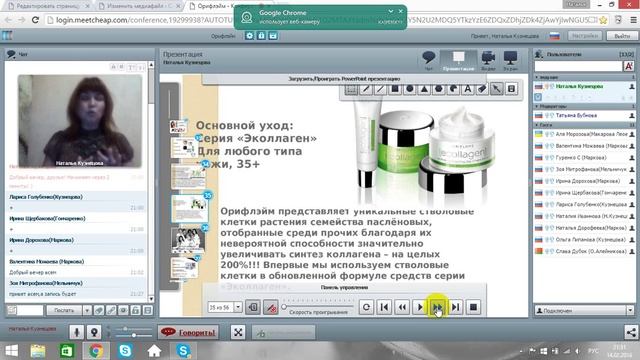Screen dimensions: 640x360
Task: Select slide thumbnail 35
Action: (x=190, y=209)
